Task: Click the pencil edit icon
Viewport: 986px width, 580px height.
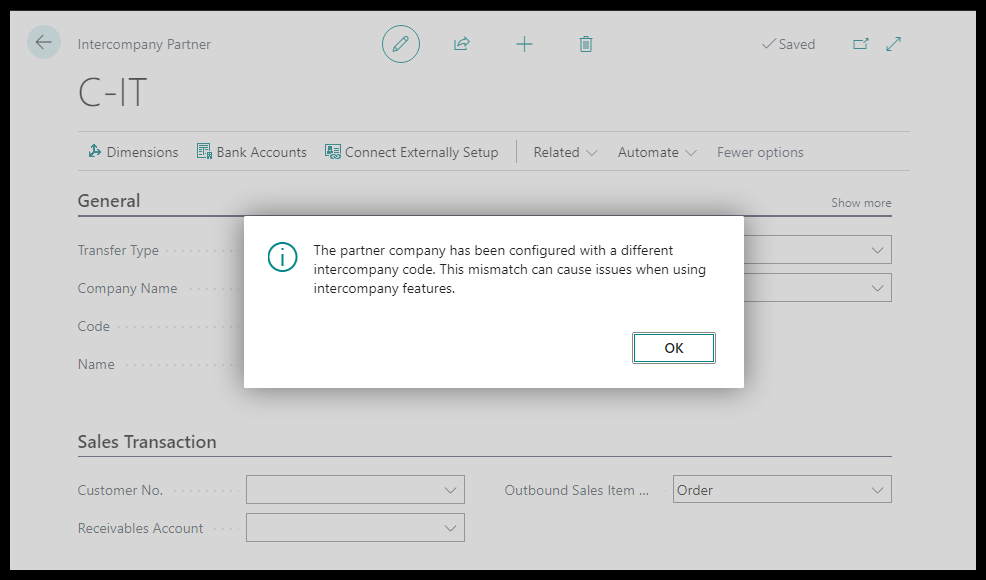Action: tap(401, 44)
